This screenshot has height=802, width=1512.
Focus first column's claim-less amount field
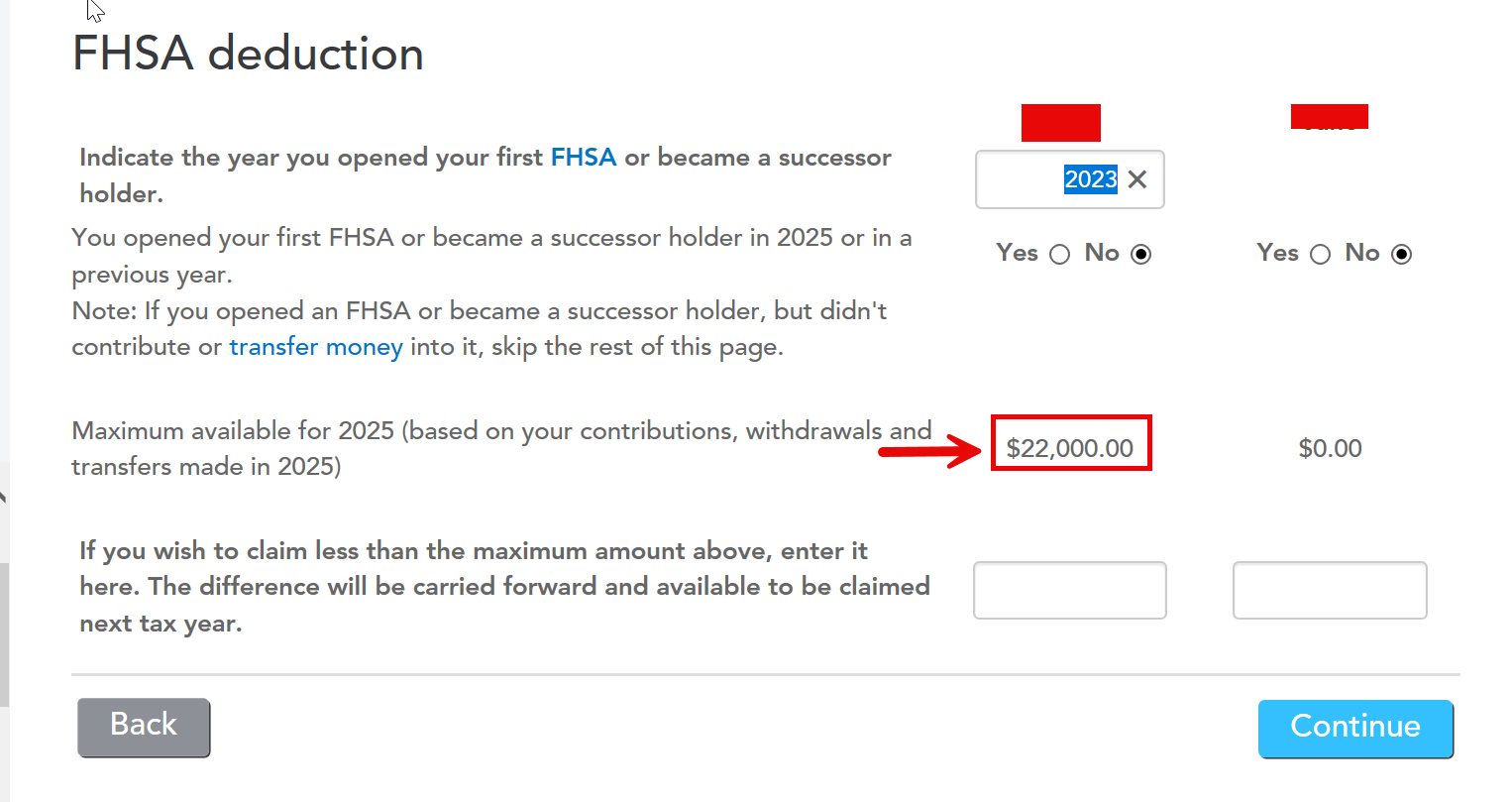(x=1069, y=591)
